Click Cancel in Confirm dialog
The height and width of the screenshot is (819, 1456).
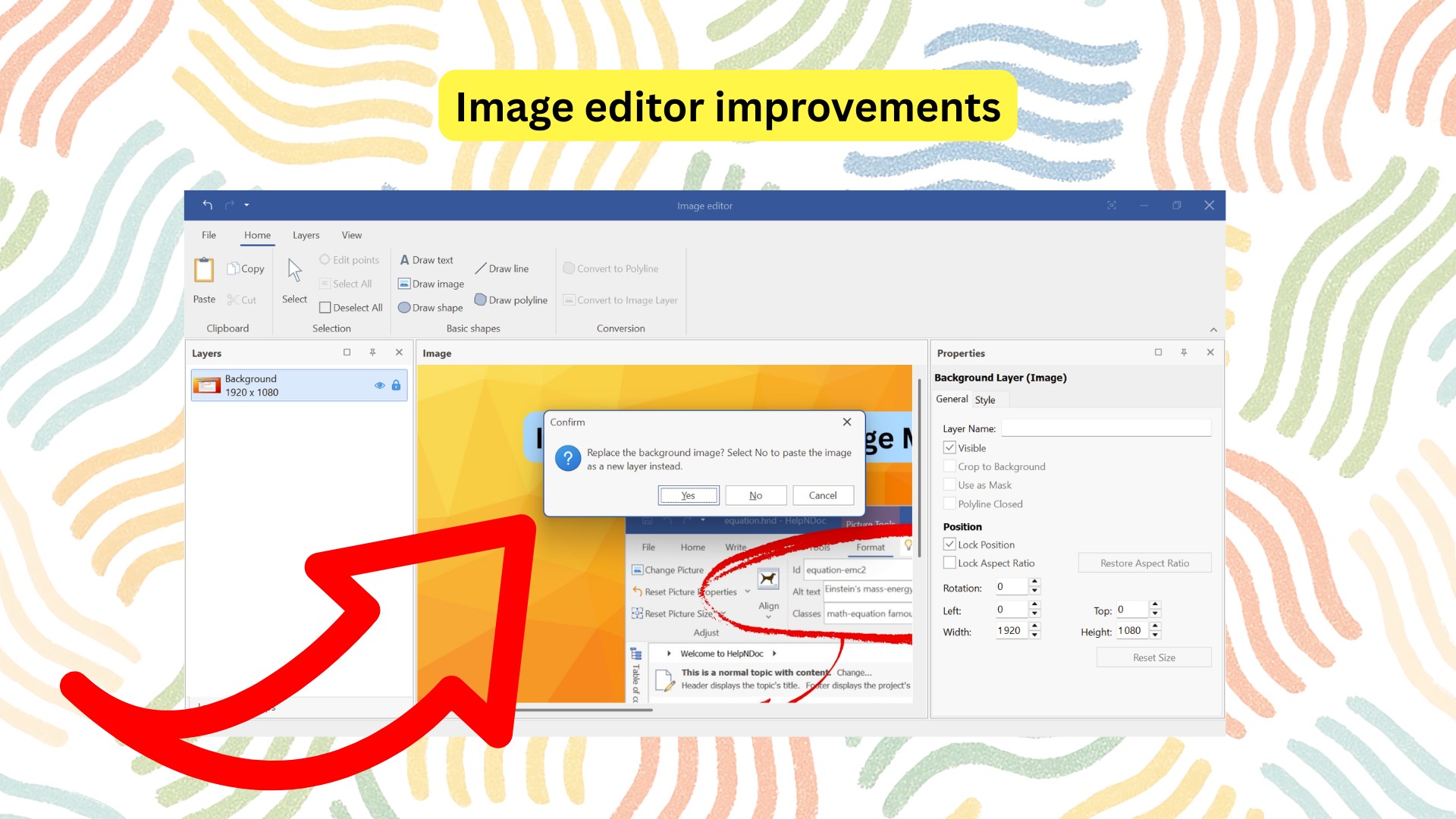823,495
